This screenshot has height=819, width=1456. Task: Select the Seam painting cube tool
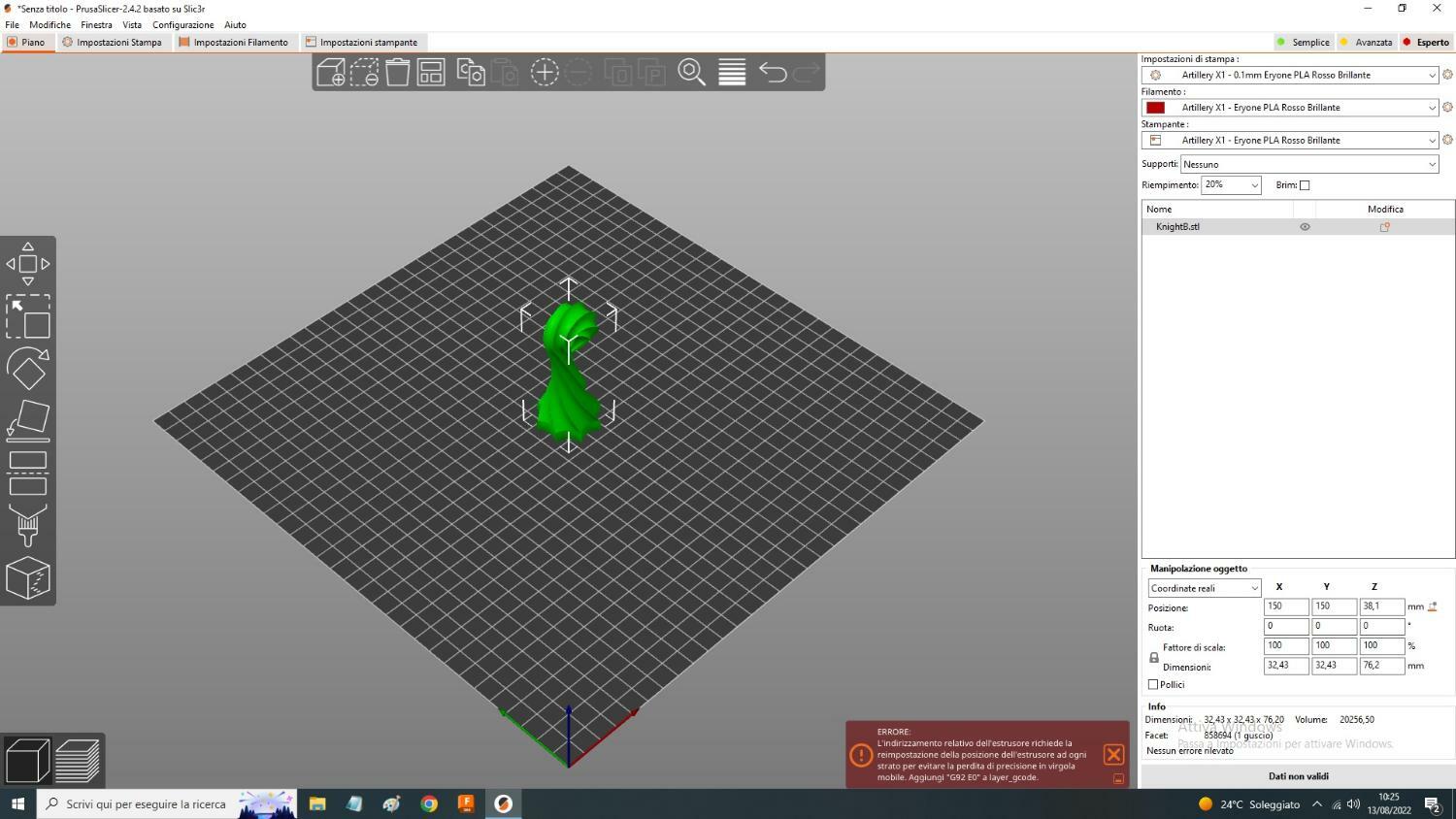[x=28, y=578]
